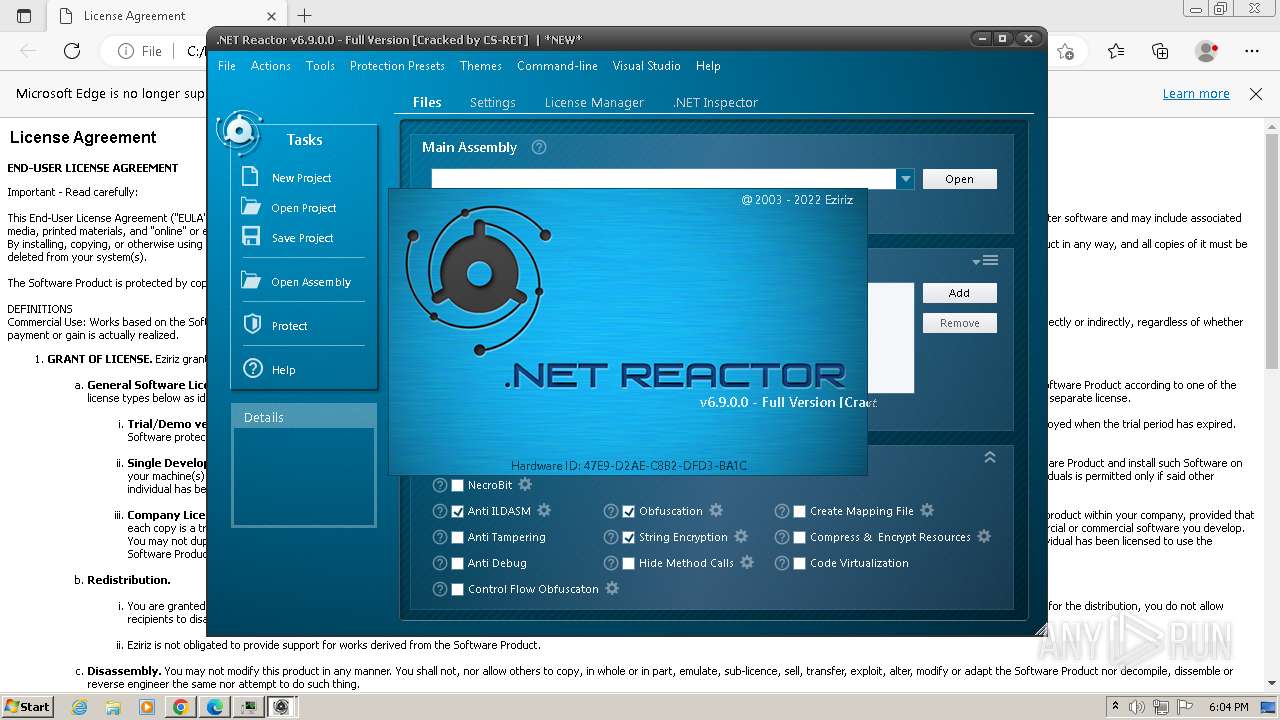Click Edge profile avatar icon
The width and height of the screenshot is (1280, 720).
click(1206, 51)
